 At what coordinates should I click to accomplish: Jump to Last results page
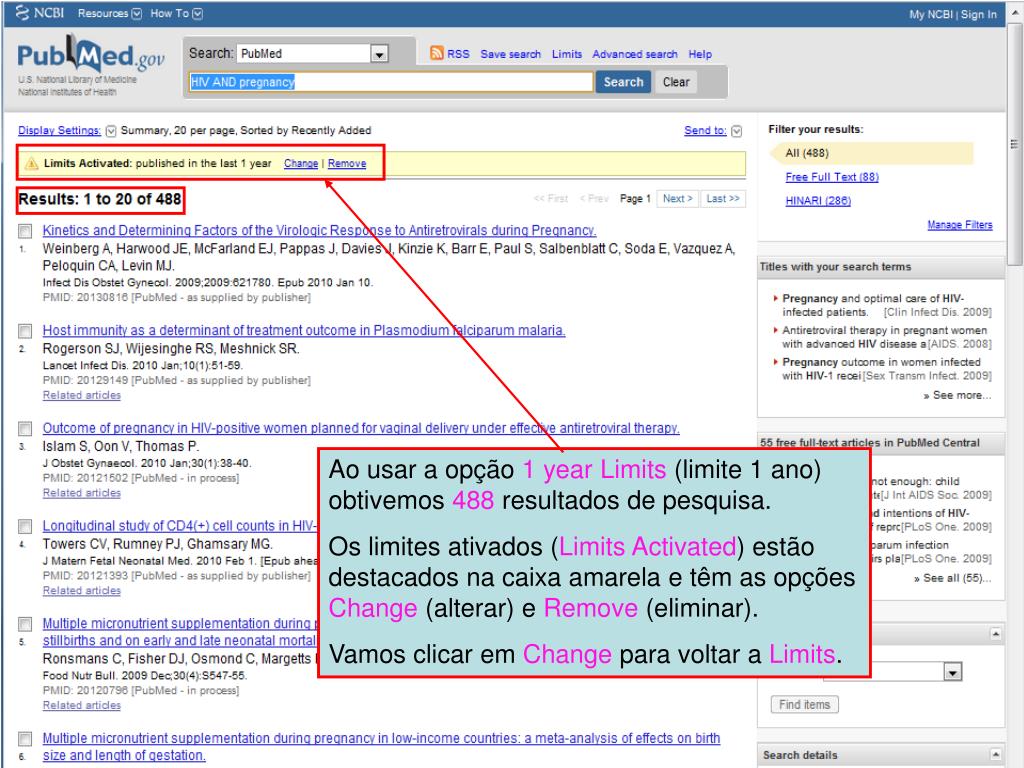pos(723,199)
